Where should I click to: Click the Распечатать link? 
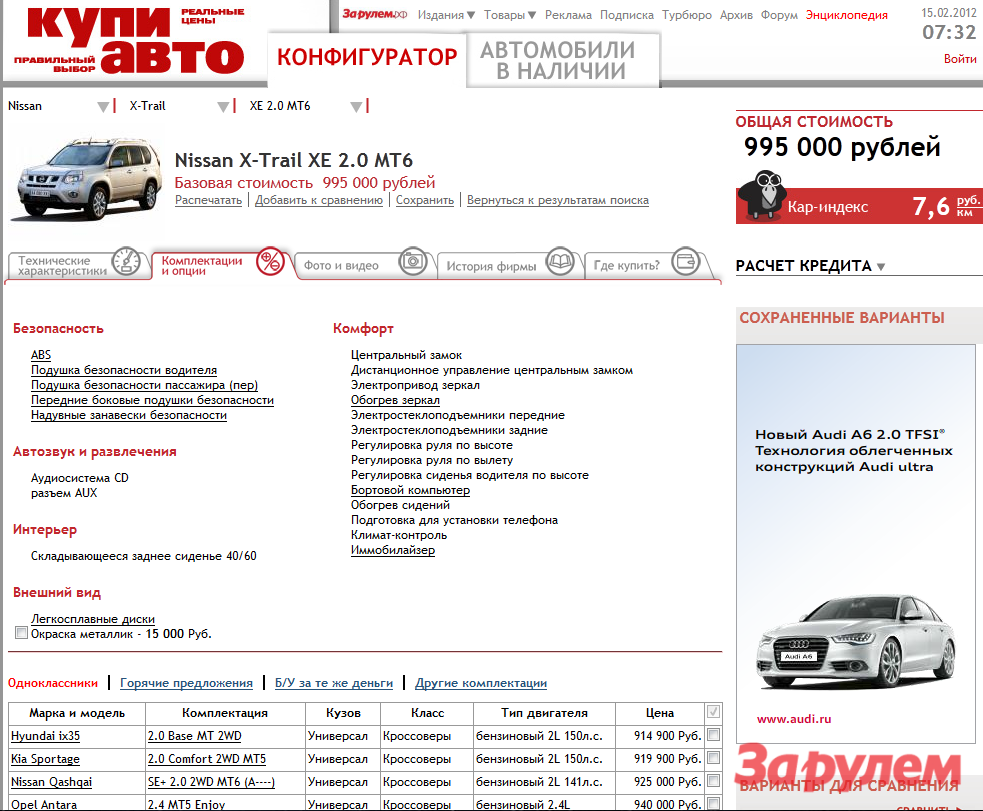point(208,200)
